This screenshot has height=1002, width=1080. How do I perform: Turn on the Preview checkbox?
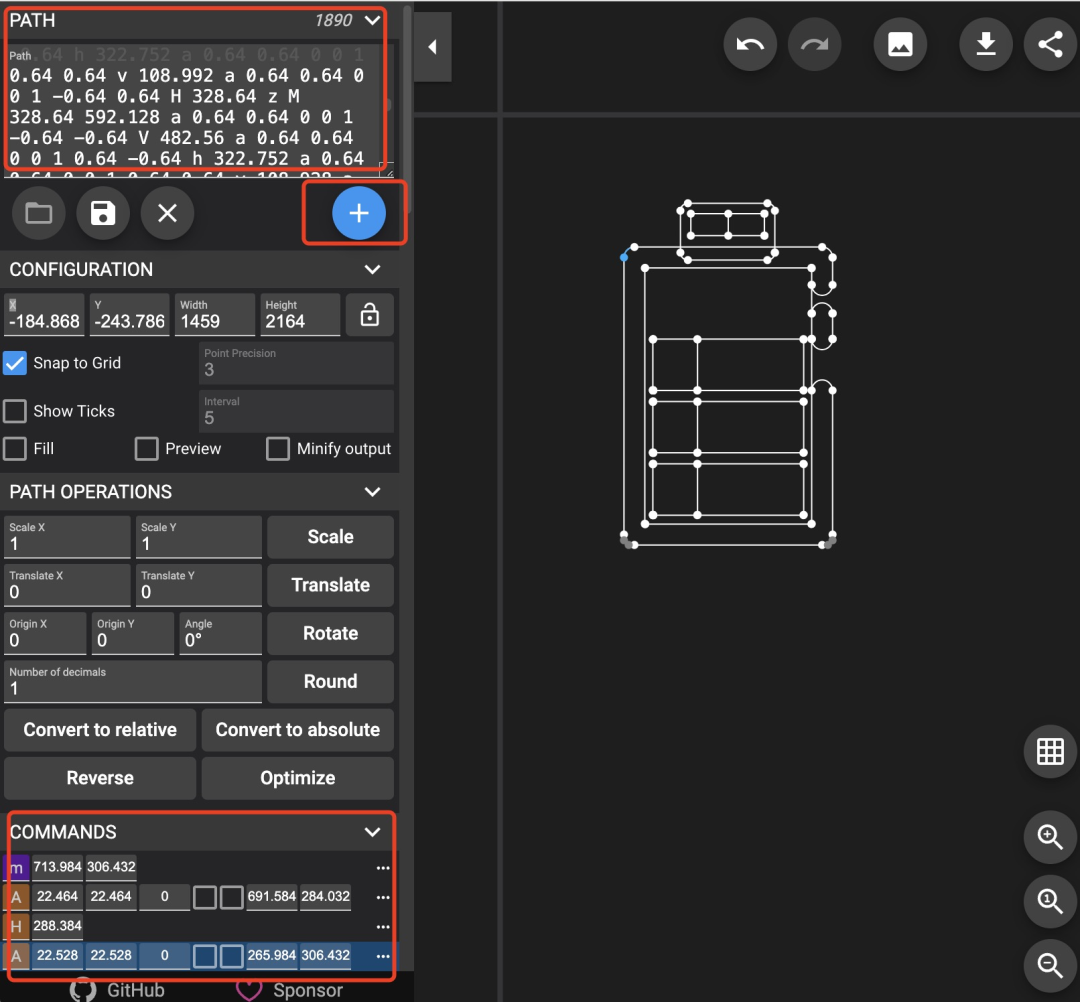pos(146,449)
